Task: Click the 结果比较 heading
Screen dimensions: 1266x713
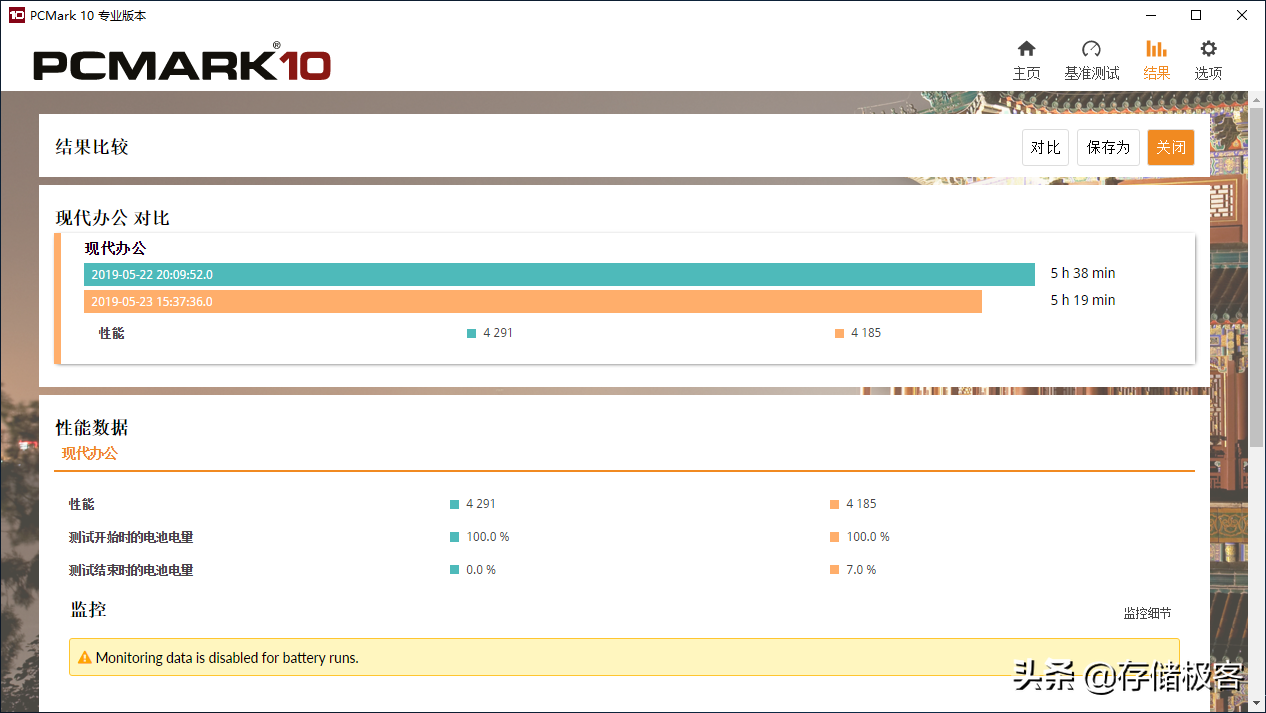Action: coord(92,147)
